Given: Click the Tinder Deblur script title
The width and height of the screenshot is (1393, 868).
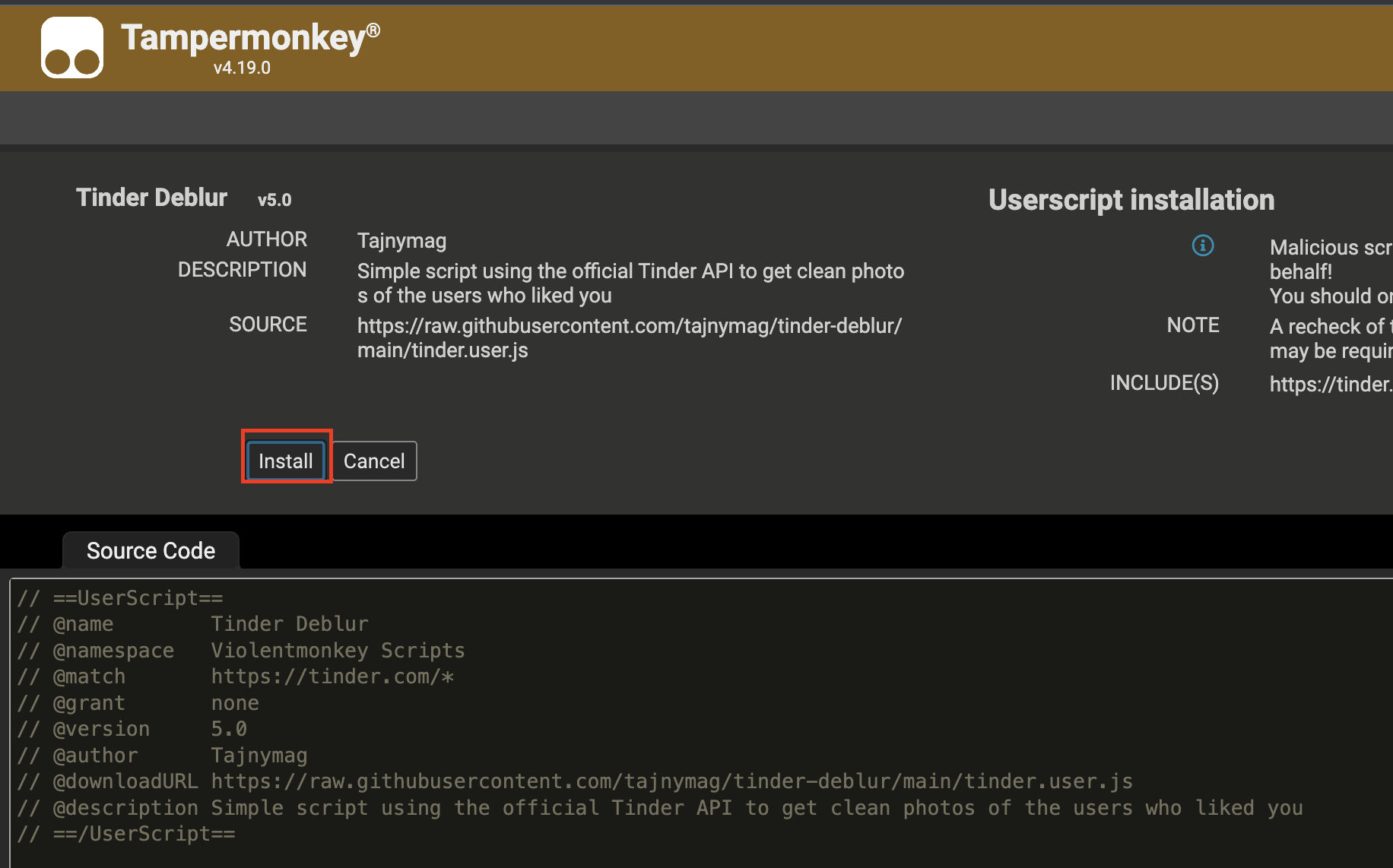Looking at the screenshot, I should [151, 198].
